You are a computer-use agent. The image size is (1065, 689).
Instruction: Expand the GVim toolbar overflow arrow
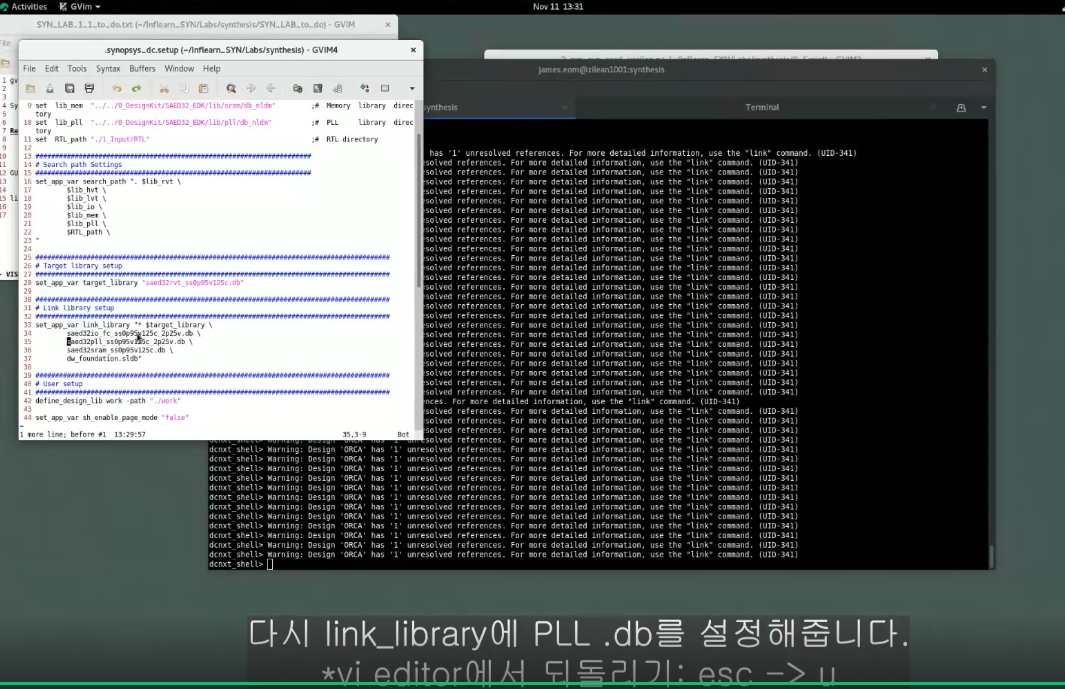point(412,88)
